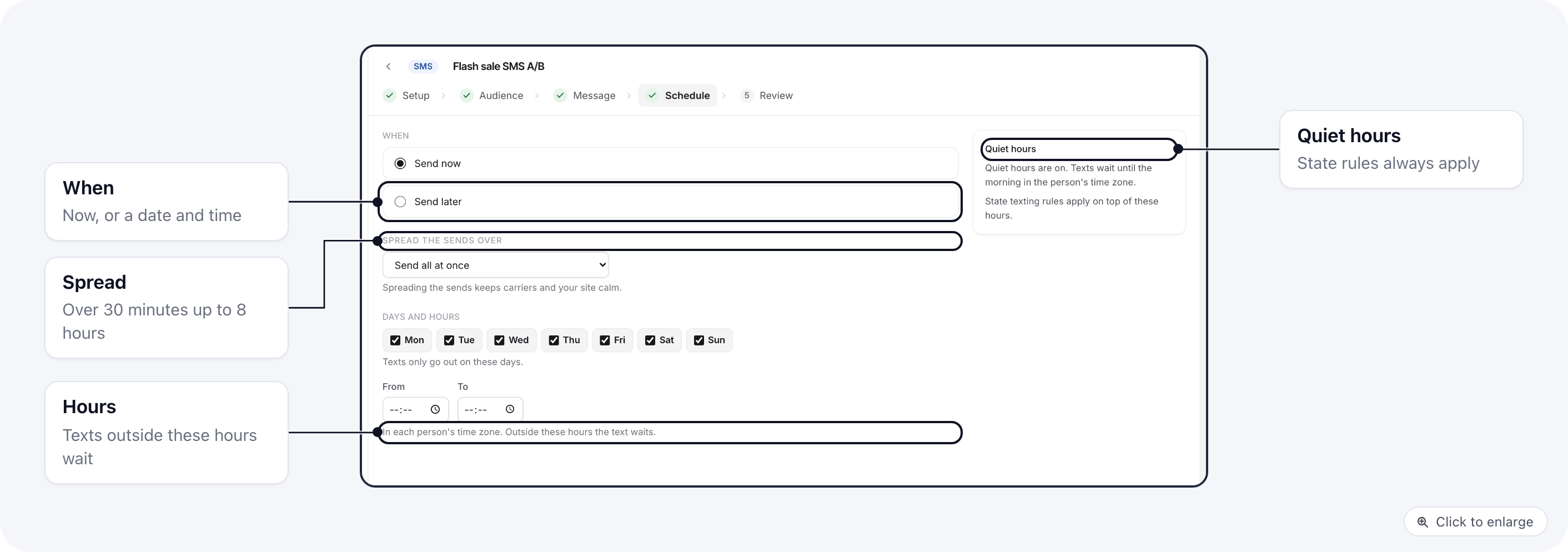1568x552 pixels.
Task: Select the Send now radio option
Action: tap(400, 164)
